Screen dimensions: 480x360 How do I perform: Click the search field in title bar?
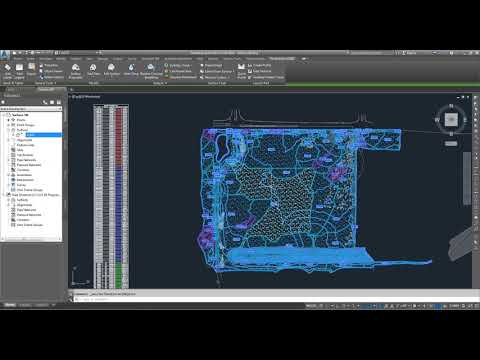coord(368,53)
